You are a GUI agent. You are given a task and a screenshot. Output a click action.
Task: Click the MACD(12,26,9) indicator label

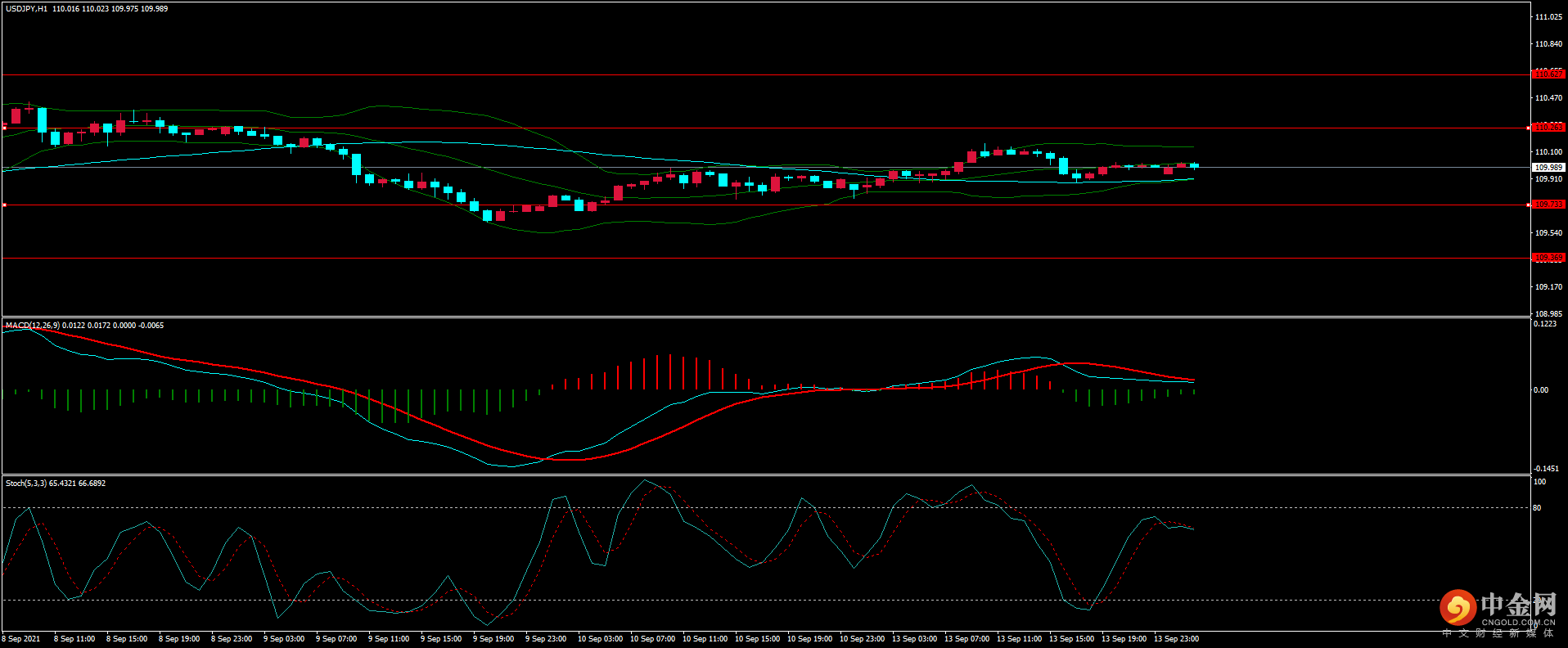coord(33,326)
